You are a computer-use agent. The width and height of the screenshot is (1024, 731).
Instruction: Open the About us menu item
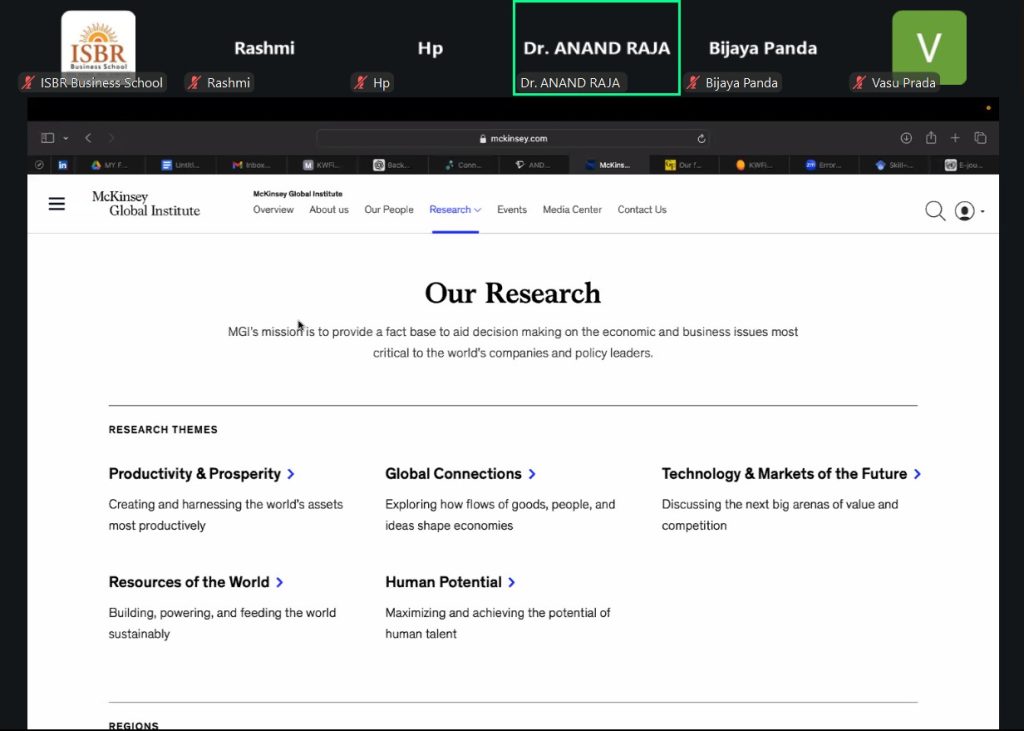329,210
